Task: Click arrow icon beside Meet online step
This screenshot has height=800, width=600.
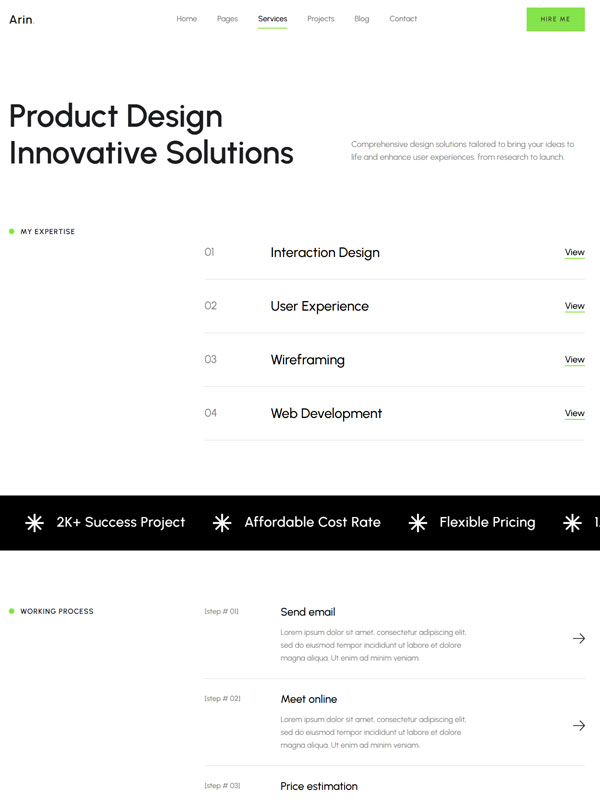Action: [x=578, y=725]
